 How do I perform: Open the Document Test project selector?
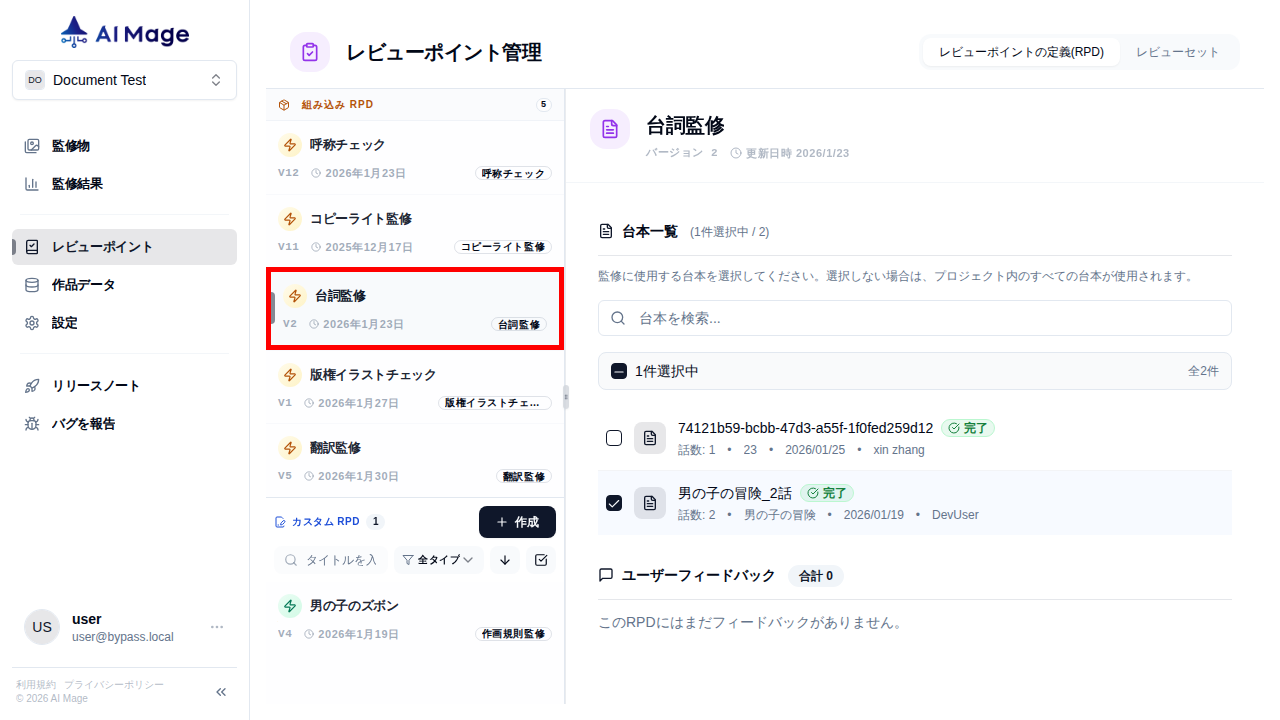pos(124,80)
